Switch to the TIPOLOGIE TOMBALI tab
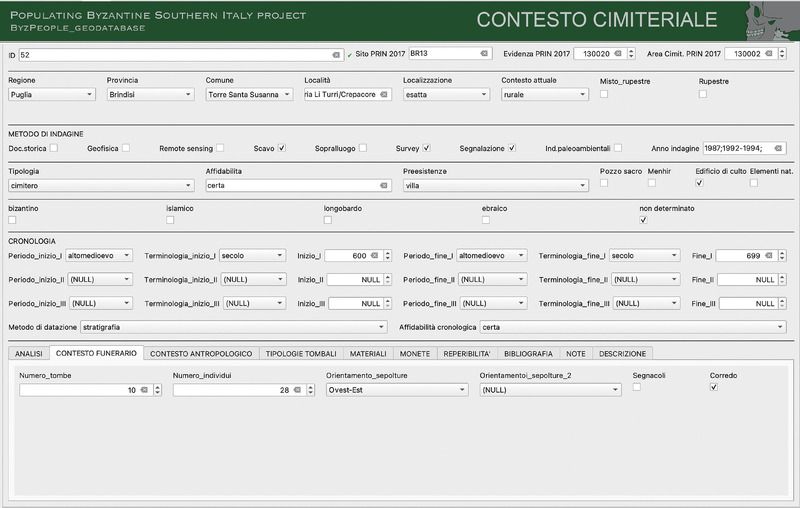The width and height of the screenshot is (800, 508). (300, 353)
